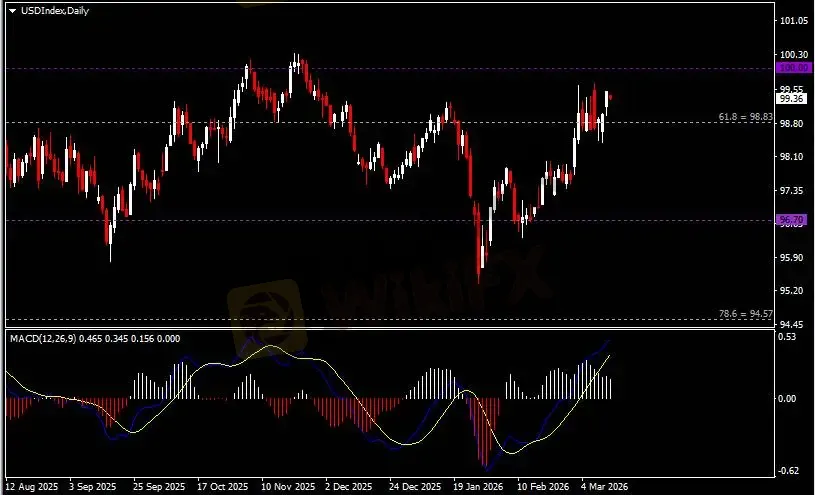Screen dimensions: 815x495
Task: Click the 0.53 MACD scale value
Action: tap(788, 336)
